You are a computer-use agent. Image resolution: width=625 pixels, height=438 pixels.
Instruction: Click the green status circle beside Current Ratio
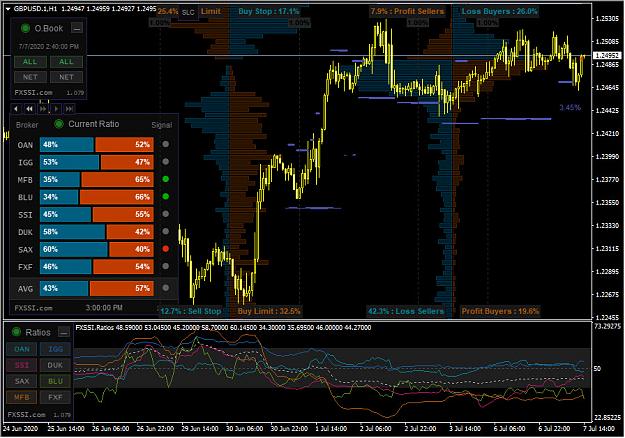coord(59,124)
